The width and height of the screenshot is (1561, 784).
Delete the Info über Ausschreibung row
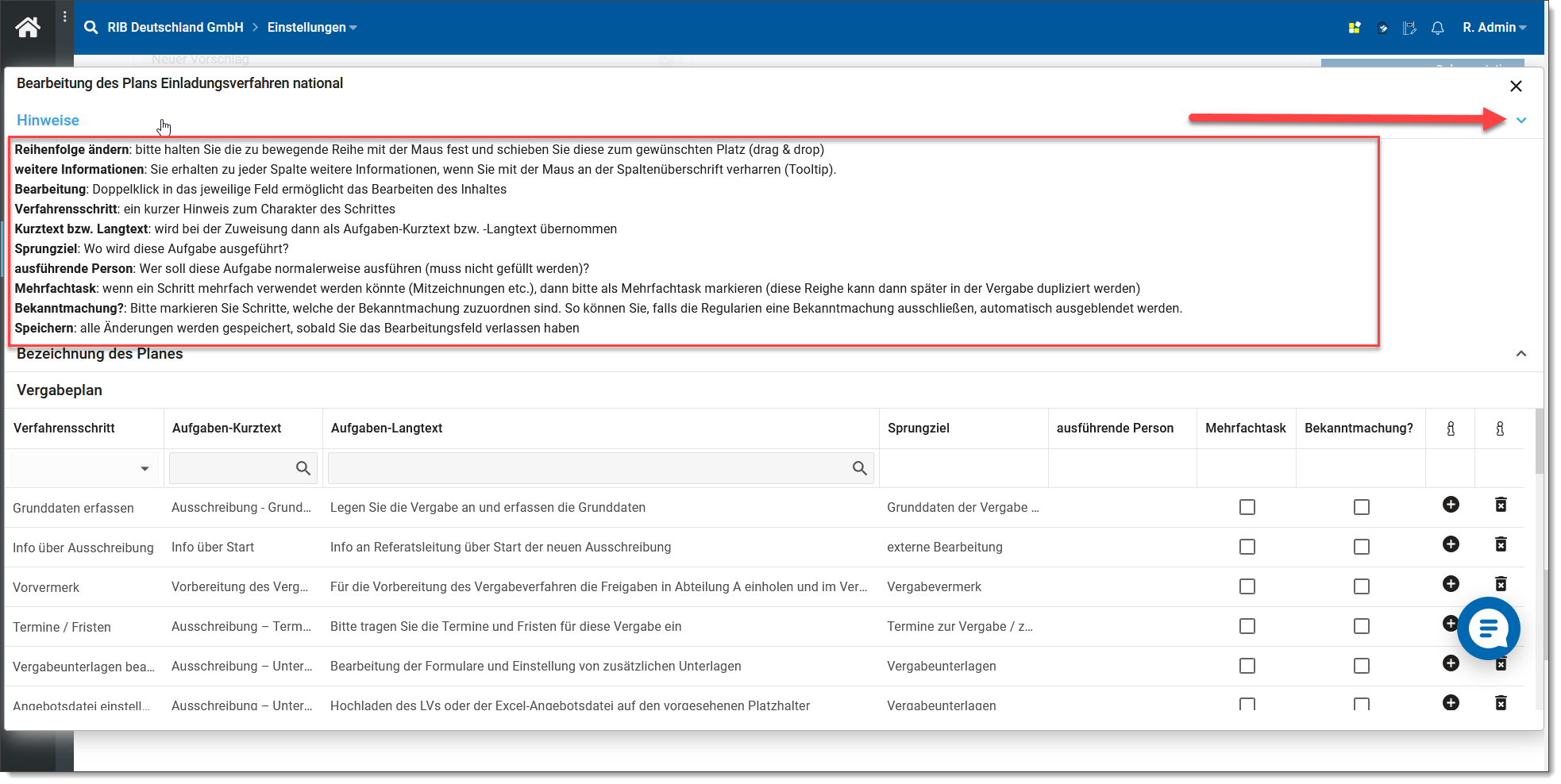tap(1501, 544)
